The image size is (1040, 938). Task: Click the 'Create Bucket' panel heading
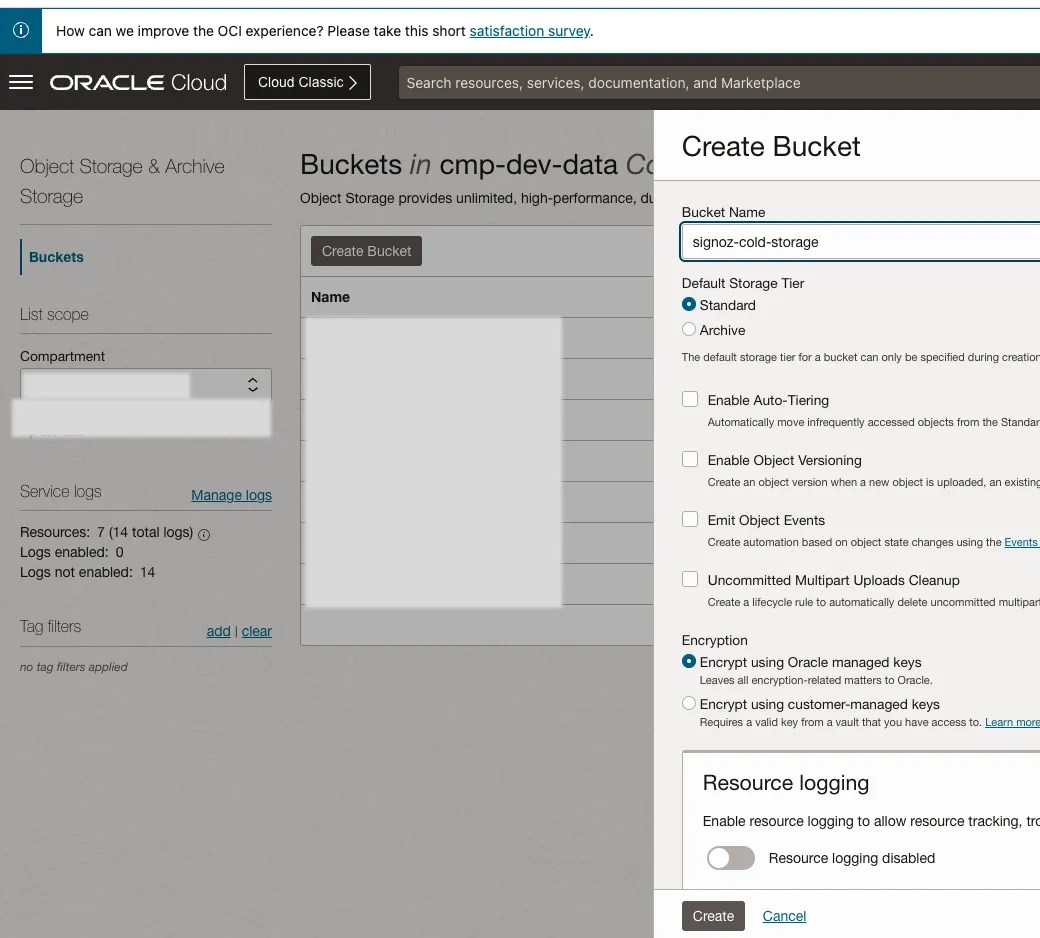coord(771,147)
